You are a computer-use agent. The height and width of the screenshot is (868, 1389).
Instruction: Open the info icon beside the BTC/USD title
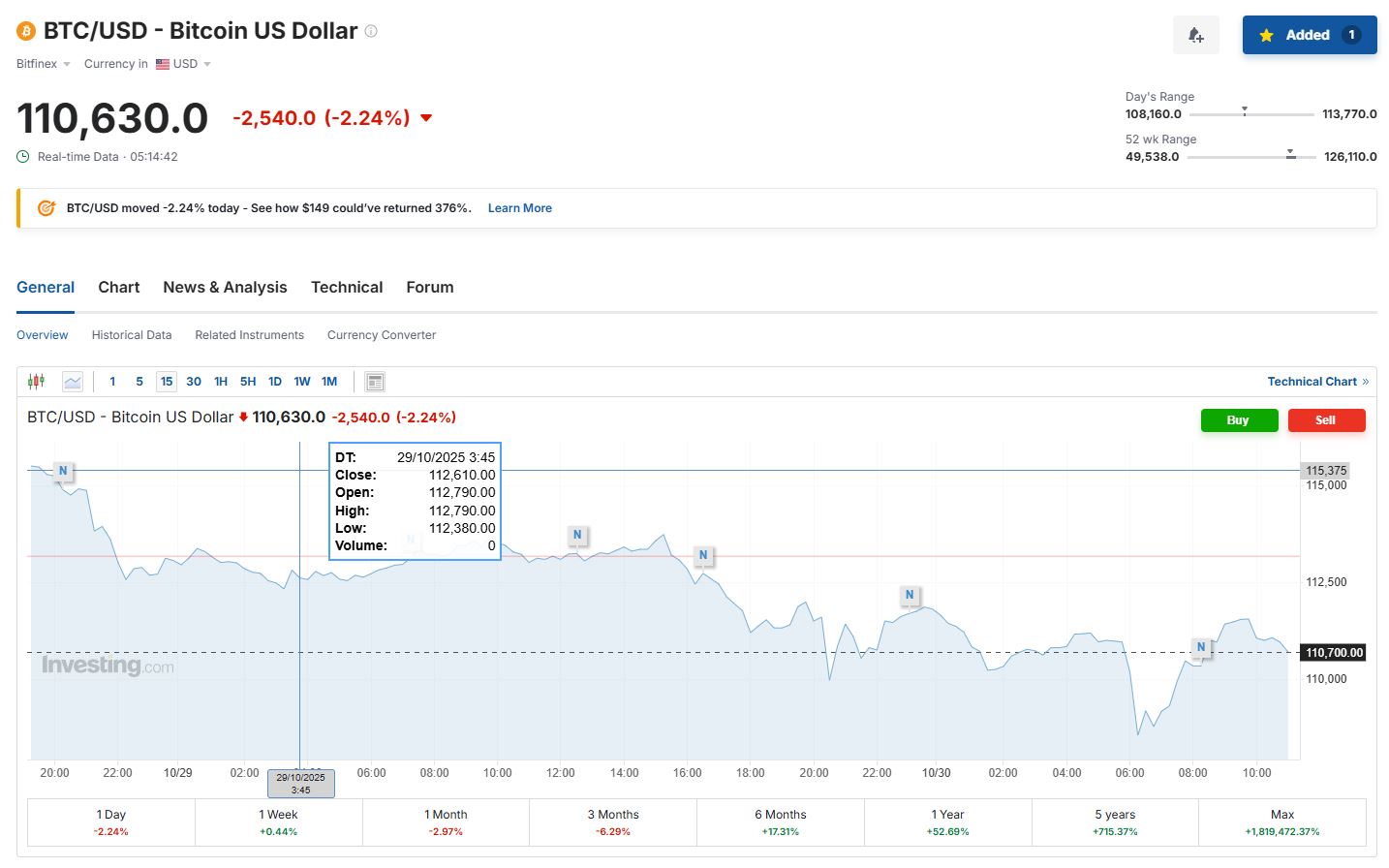[371, 31]
